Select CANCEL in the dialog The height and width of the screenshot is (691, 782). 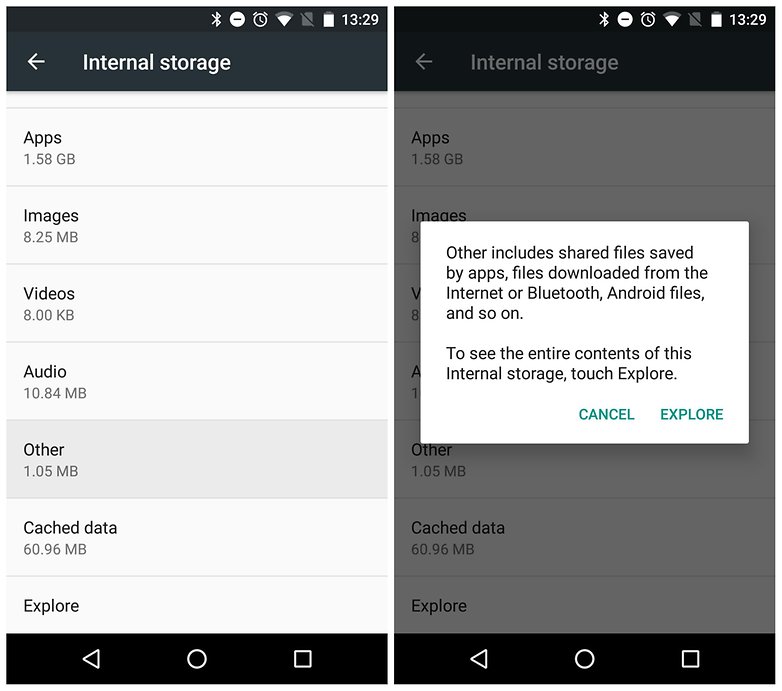(x=606, y=414)
